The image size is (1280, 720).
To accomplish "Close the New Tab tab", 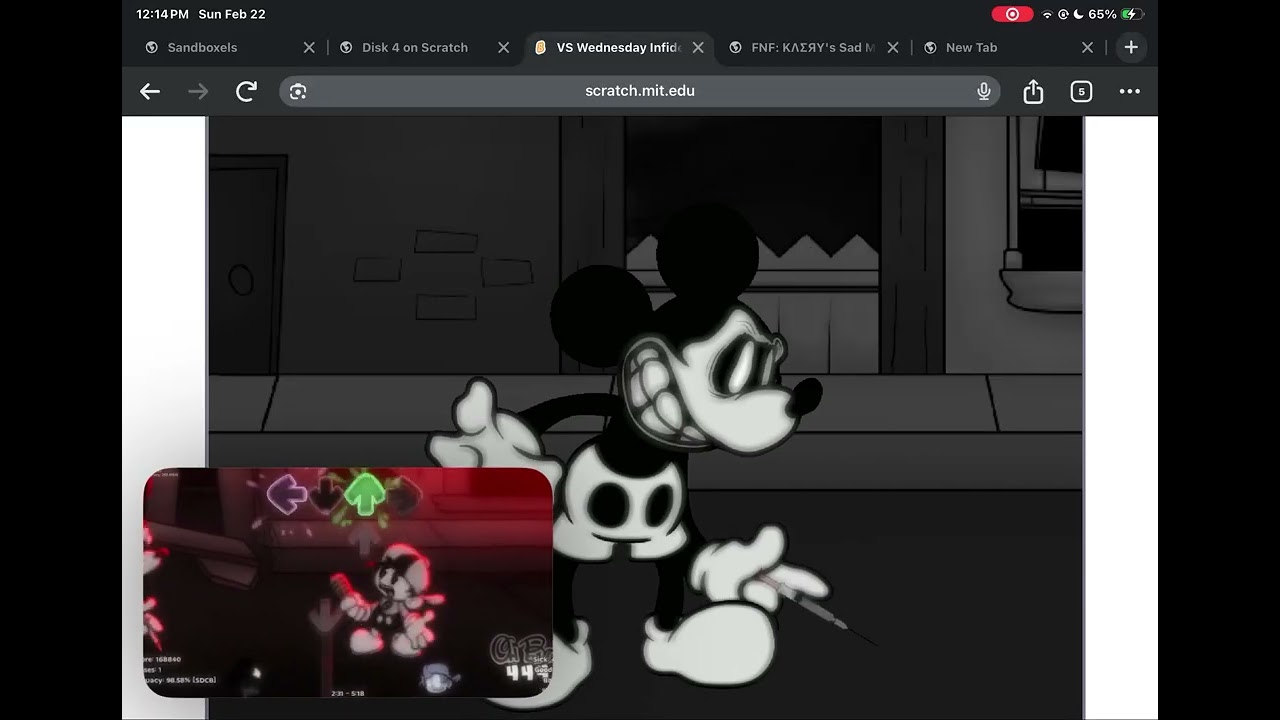I will [1088, 47].
